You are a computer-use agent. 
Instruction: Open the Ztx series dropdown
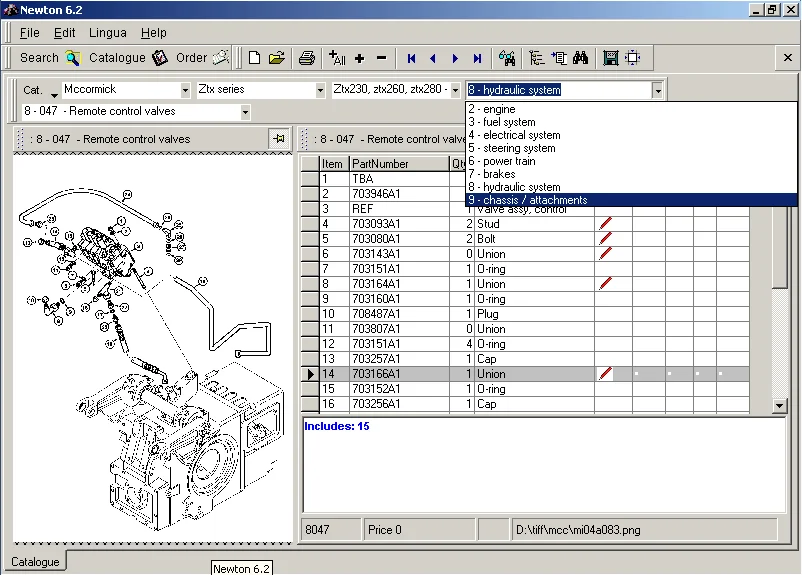click(x=319, y=90)
